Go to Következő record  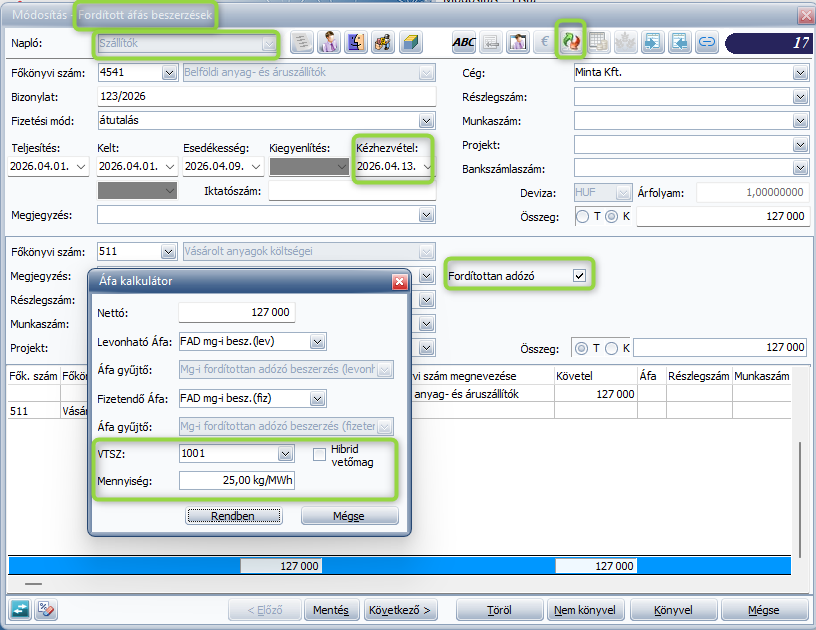[400, 610]
